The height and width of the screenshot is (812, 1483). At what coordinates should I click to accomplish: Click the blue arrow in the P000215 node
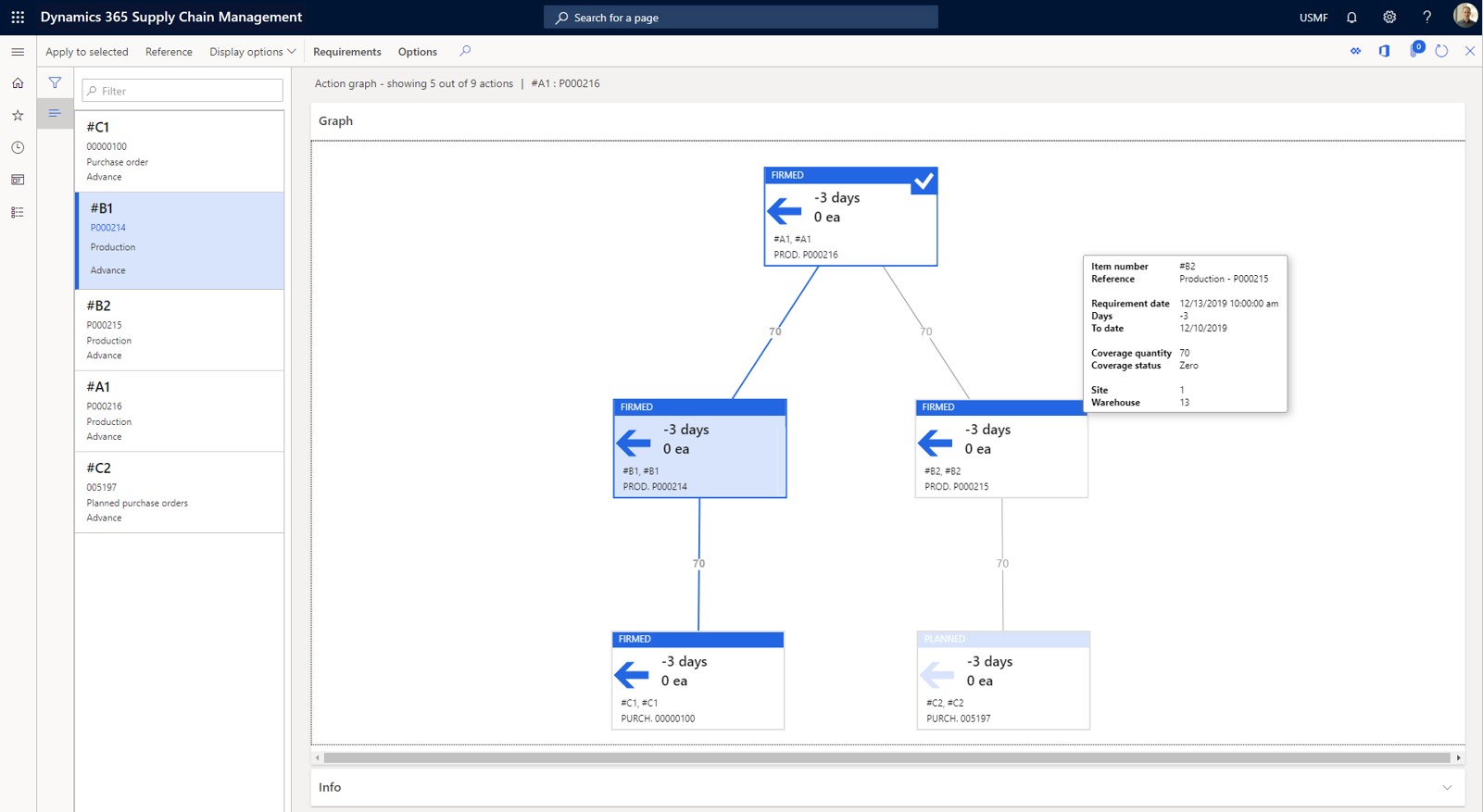tap(936, 443)
